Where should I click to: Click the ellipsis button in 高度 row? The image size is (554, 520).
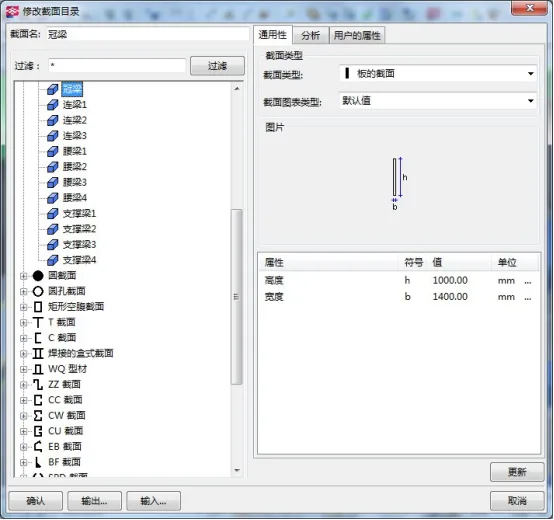point(528,282)
